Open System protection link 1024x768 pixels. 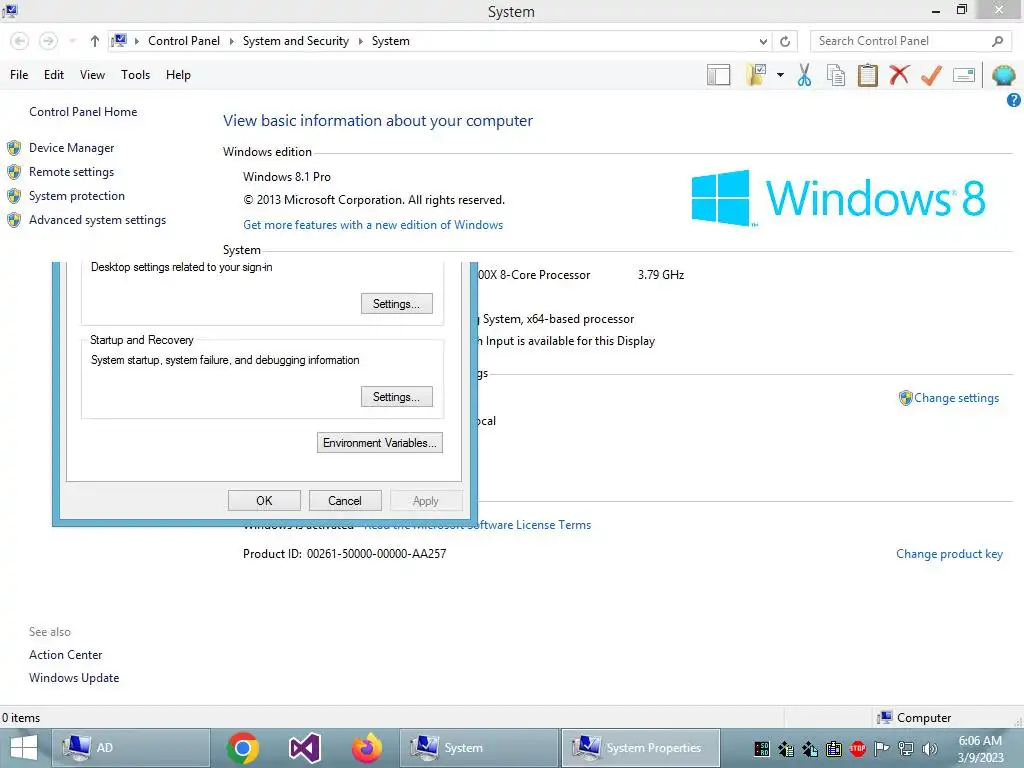[76, 196]
